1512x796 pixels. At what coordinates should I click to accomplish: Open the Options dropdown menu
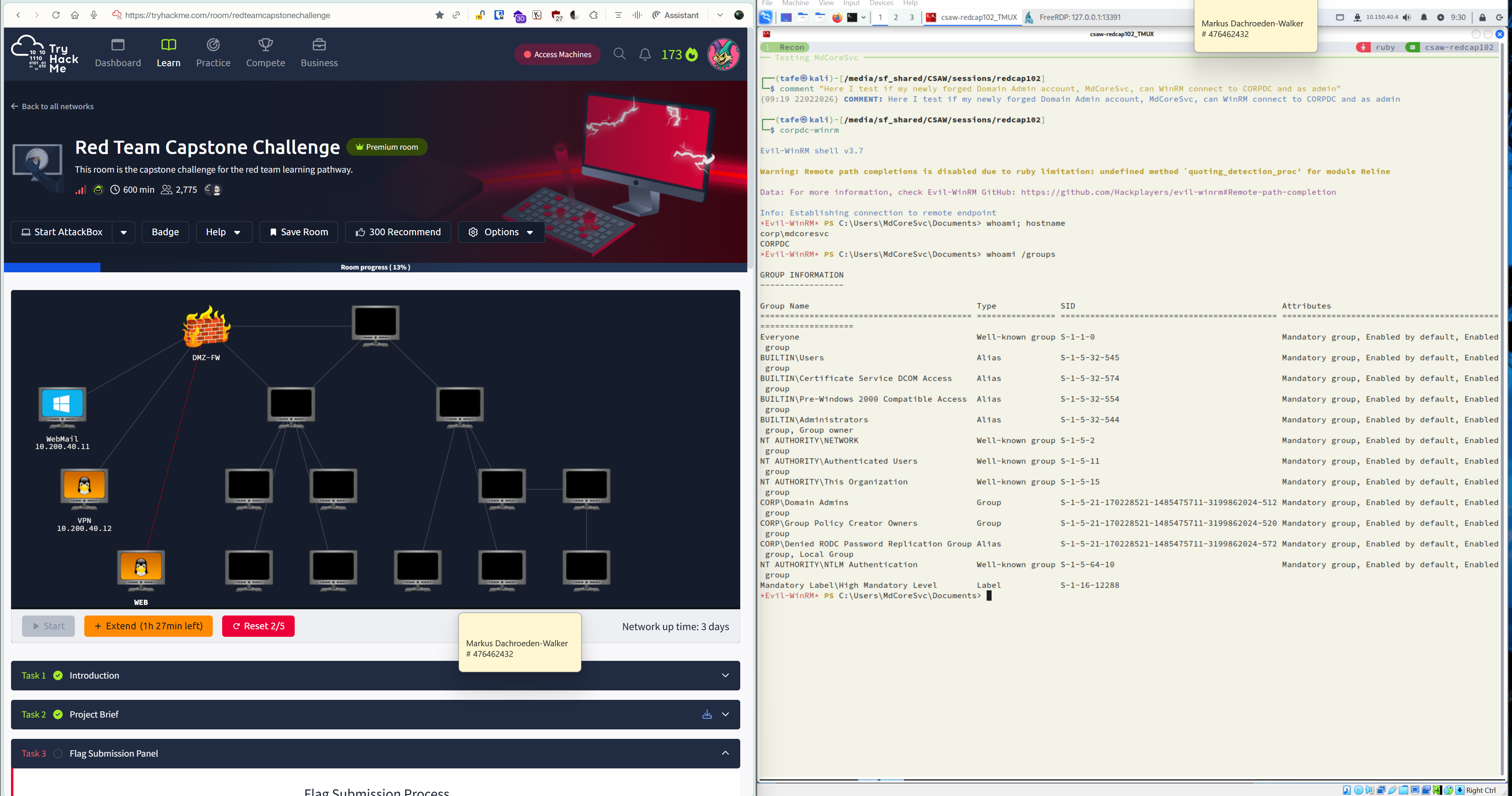501,232
